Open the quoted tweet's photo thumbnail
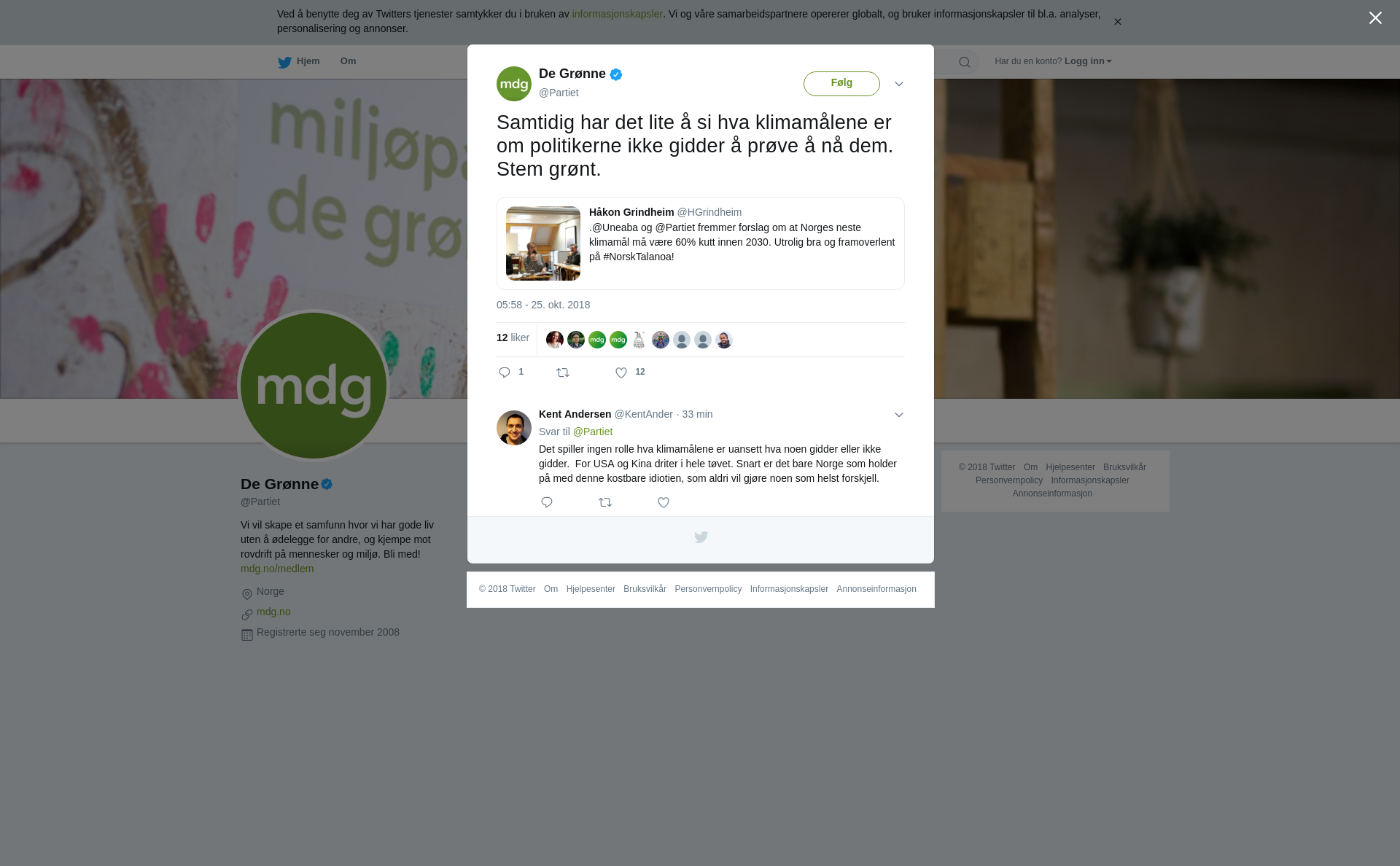This screenshot has height=866, width=1400. point(543,243)
